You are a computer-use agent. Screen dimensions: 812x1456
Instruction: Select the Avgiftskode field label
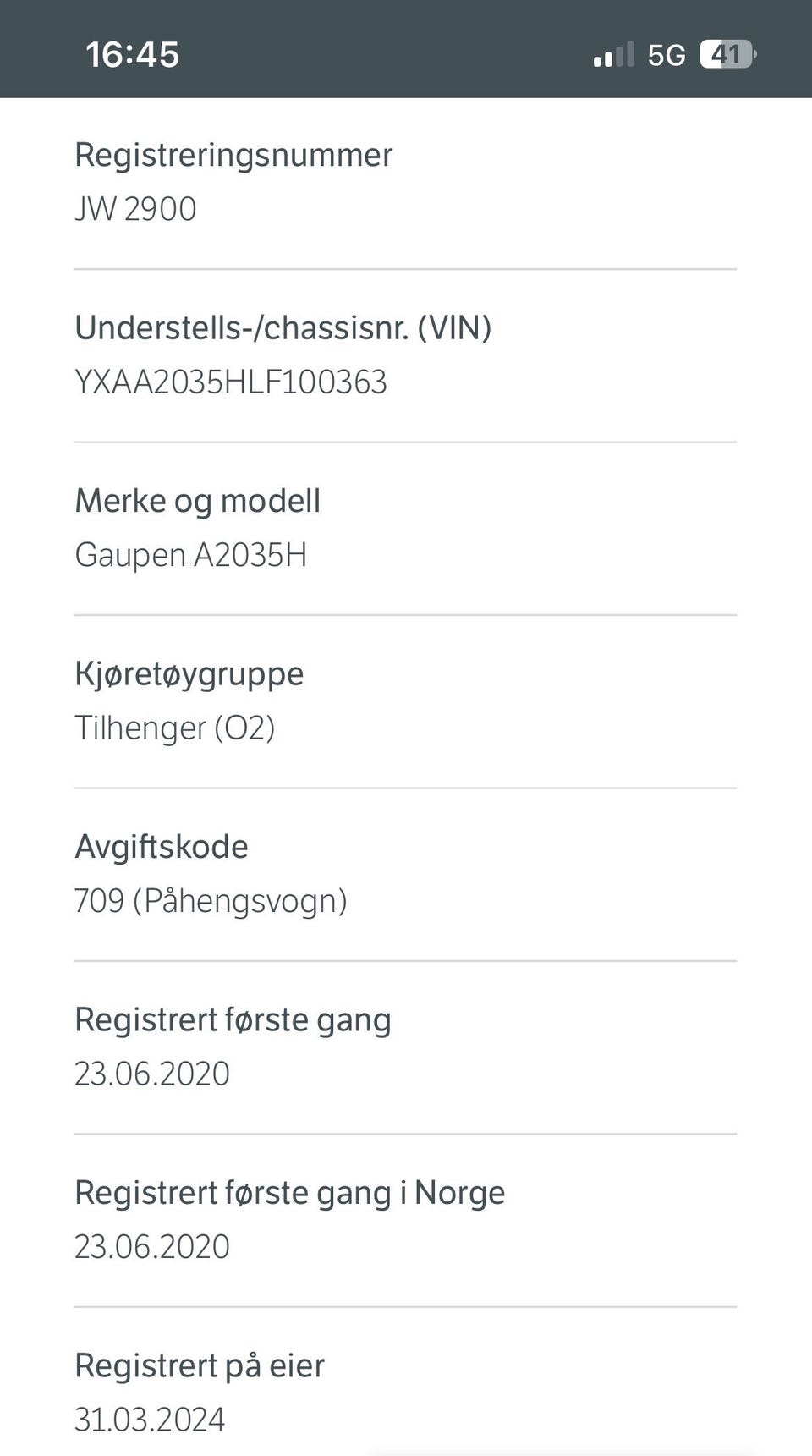[x=162, y=846]
